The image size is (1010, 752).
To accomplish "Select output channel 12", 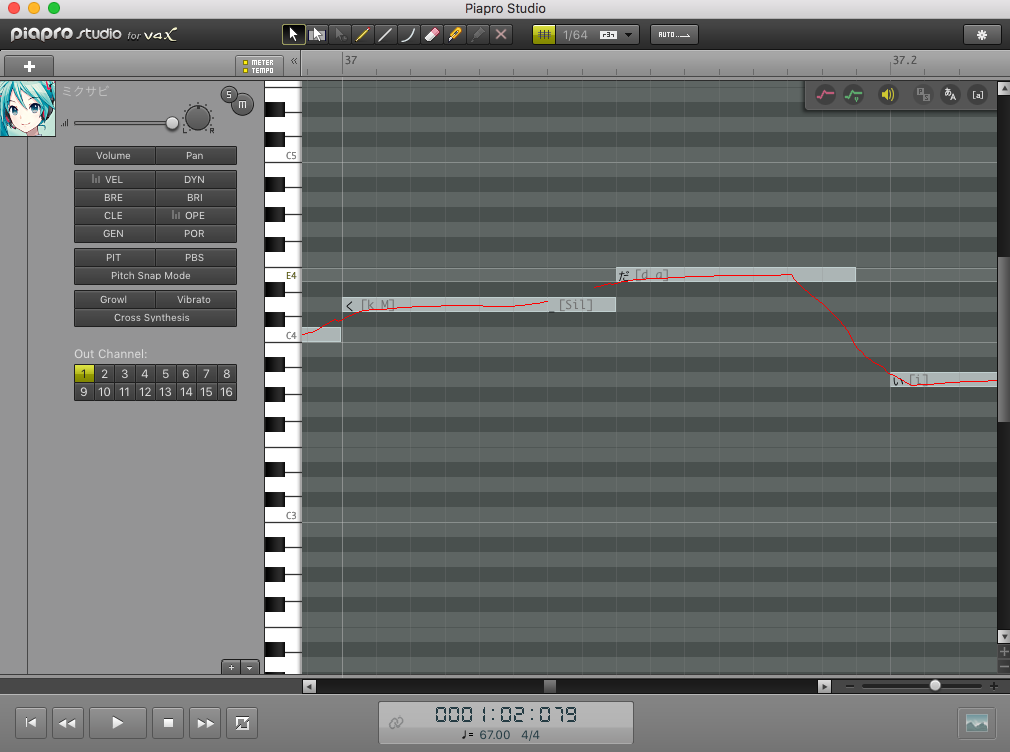I will (145, 392).
